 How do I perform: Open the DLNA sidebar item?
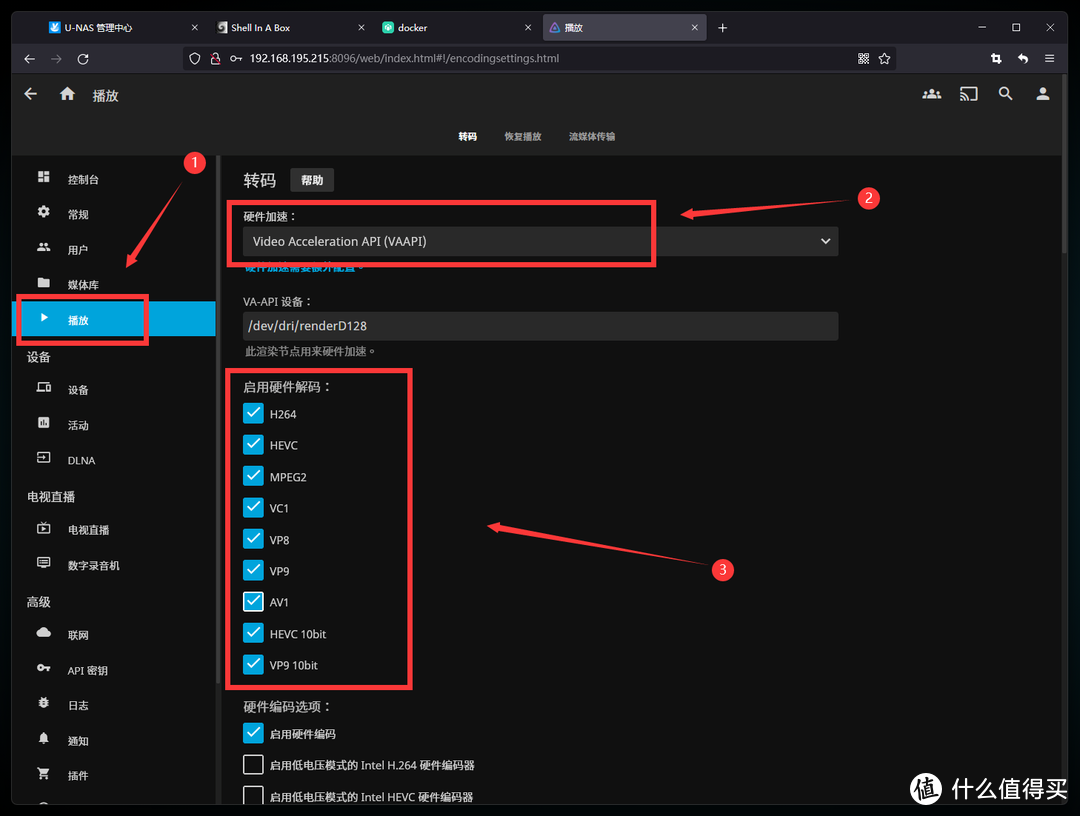click(x=114, y=460)
